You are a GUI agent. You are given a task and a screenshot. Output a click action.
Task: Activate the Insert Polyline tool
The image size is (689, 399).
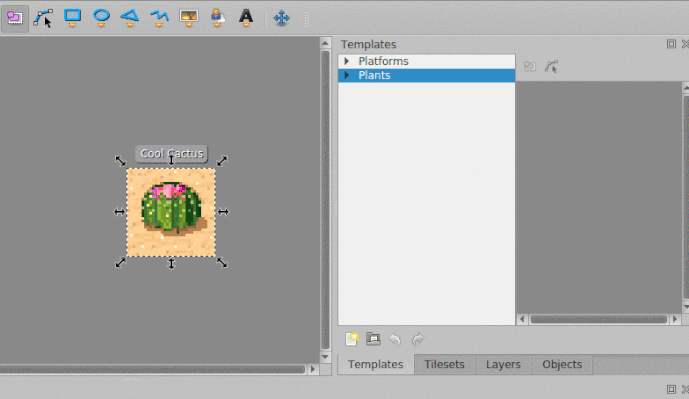[159, 18]
